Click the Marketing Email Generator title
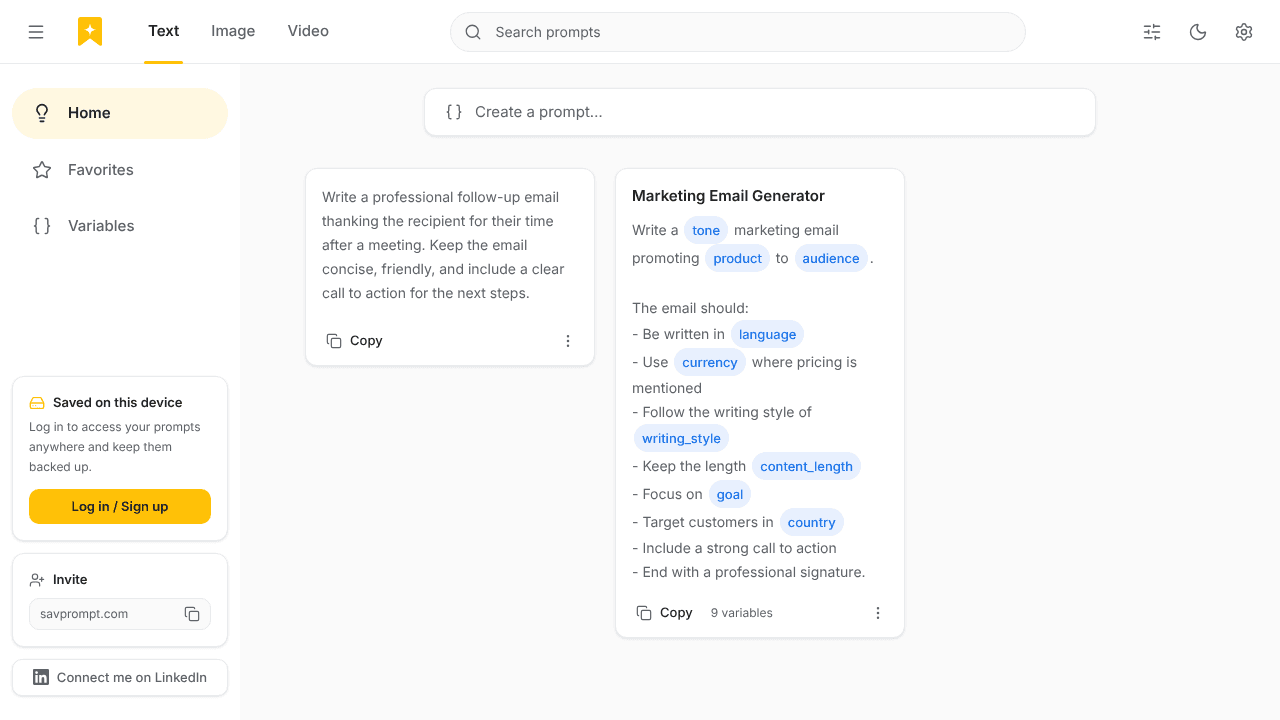 728,196
